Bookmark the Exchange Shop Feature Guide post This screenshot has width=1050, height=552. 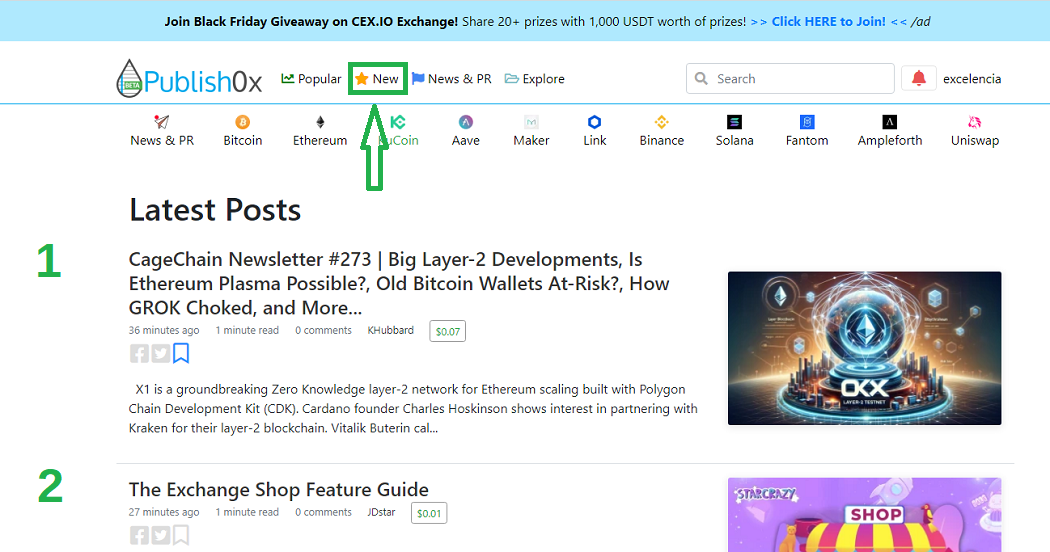click(181, 535)
